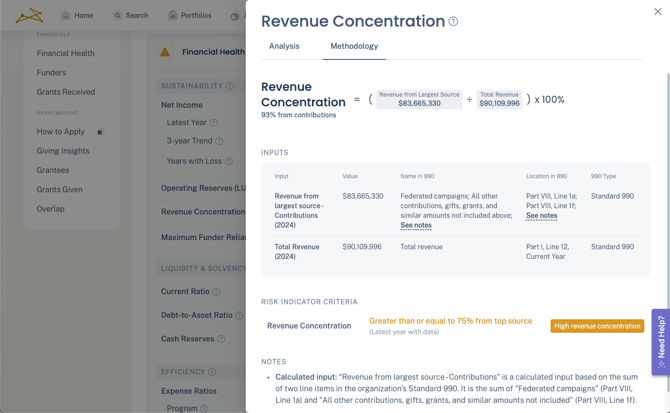Click the Portfolios icon in navigation
This screenshot has height=413, width=670.
172,15
